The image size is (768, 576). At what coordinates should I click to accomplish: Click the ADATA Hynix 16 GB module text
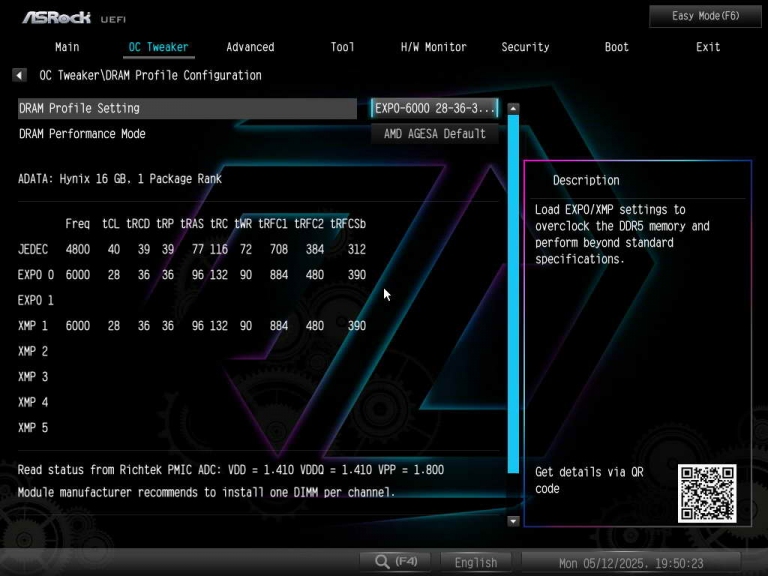coord(120,179)
